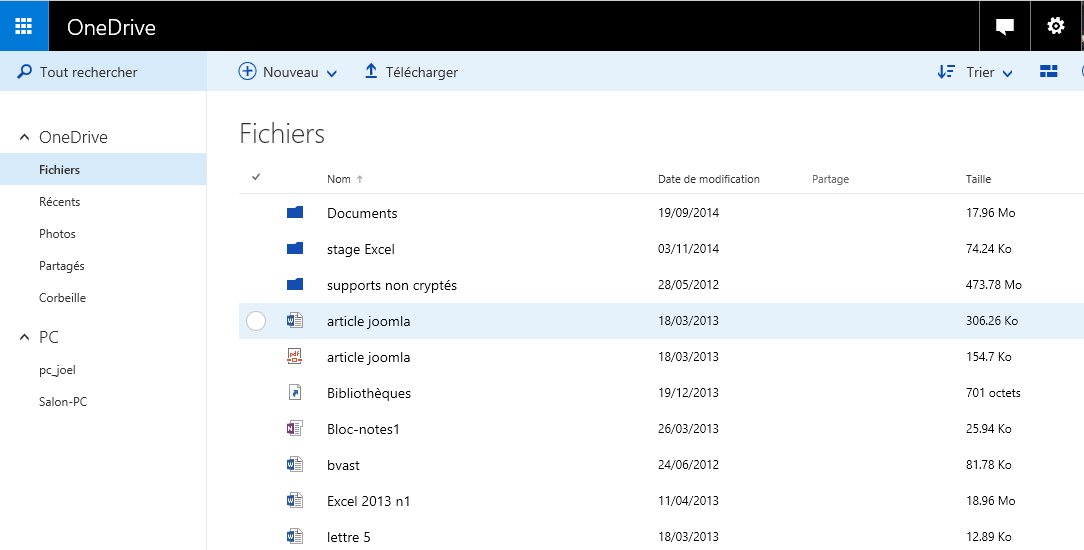Click the Fichiers page heading

coord(282,133)
